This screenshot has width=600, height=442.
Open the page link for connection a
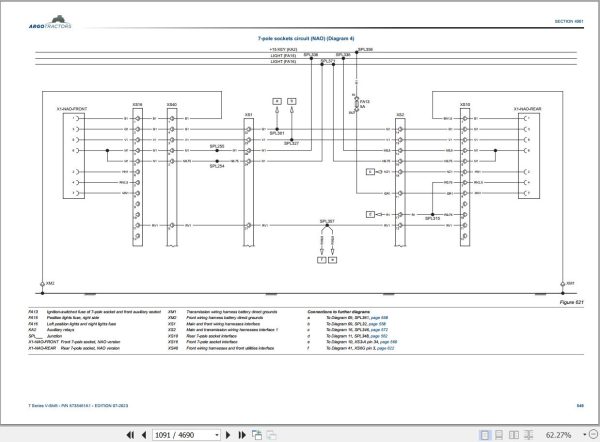[x=379, y=318]
